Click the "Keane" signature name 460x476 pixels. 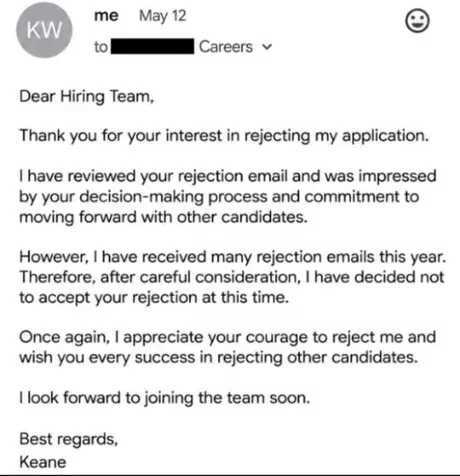click(43, 462)
